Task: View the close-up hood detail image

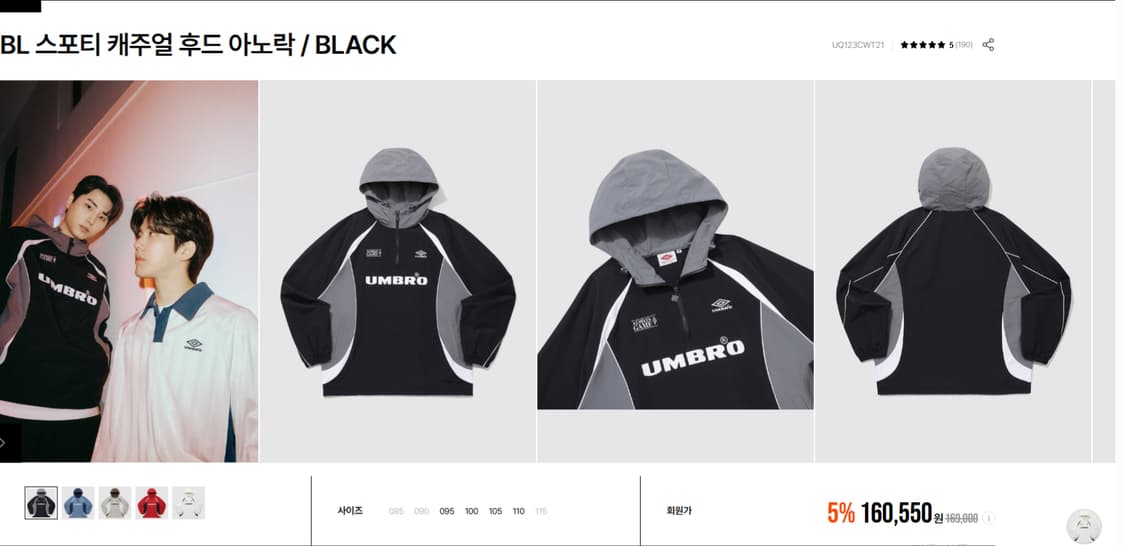Action: coord(675,271)
